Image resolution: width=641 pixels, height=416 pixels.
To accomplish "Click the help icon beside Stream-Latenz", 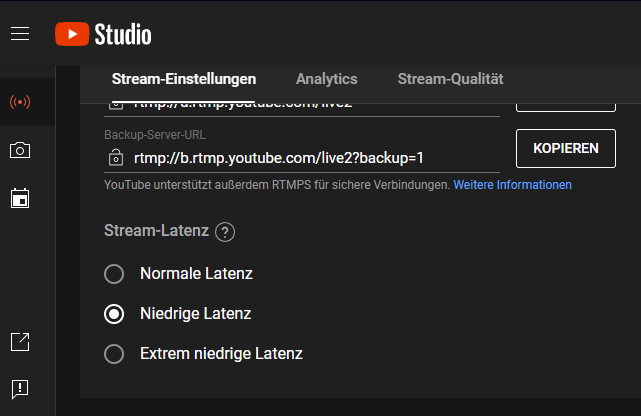I will point(225,232).
